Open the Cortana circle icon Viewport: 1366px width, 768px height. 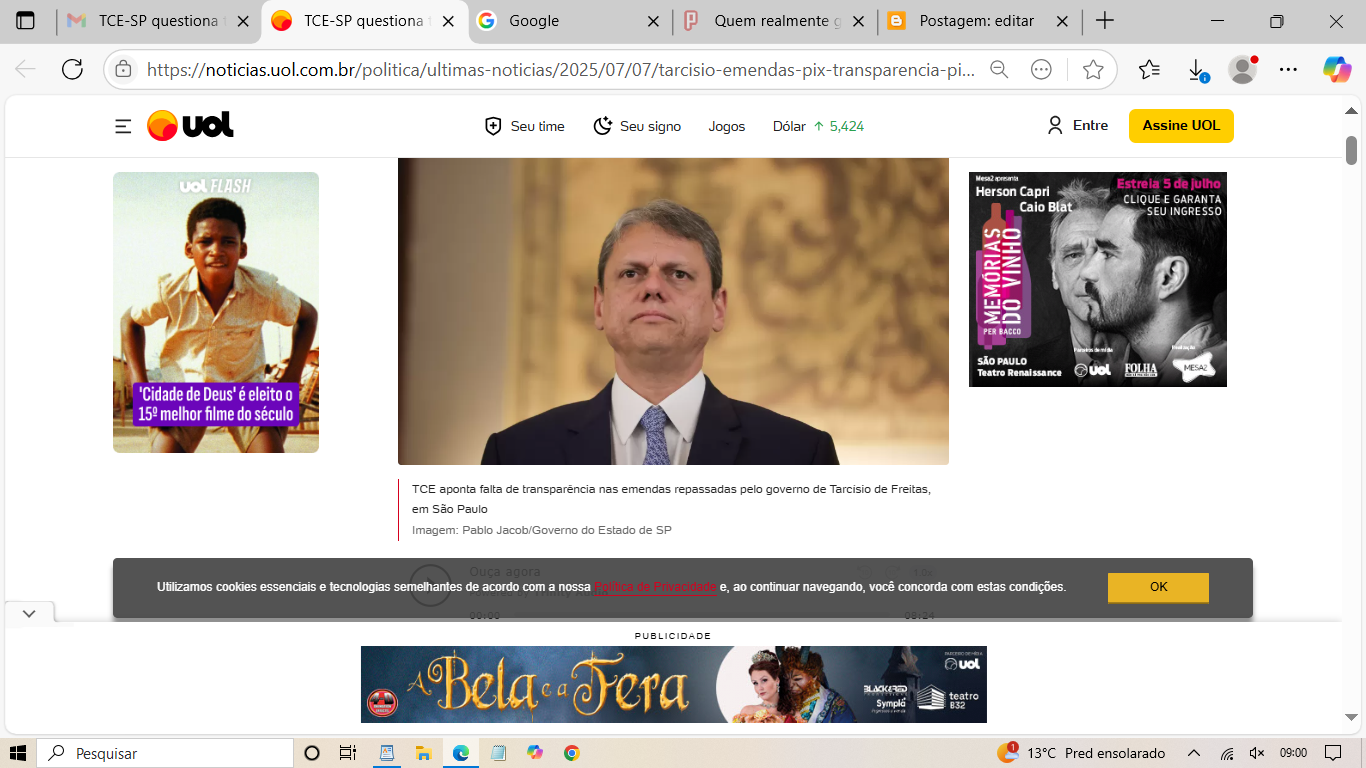pyautogui.click(x=311, y=753)
